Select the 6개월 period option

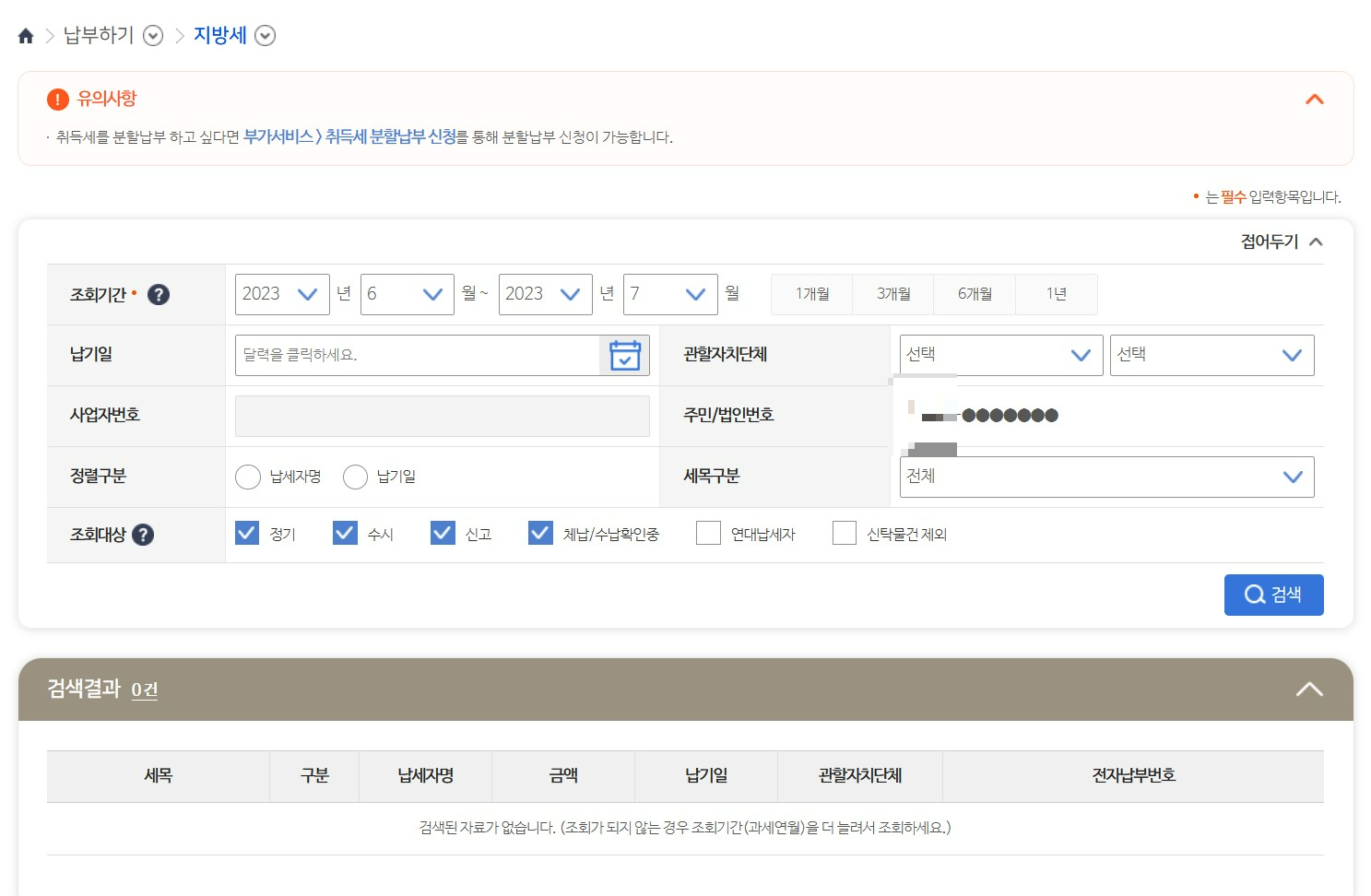(975, 294)
